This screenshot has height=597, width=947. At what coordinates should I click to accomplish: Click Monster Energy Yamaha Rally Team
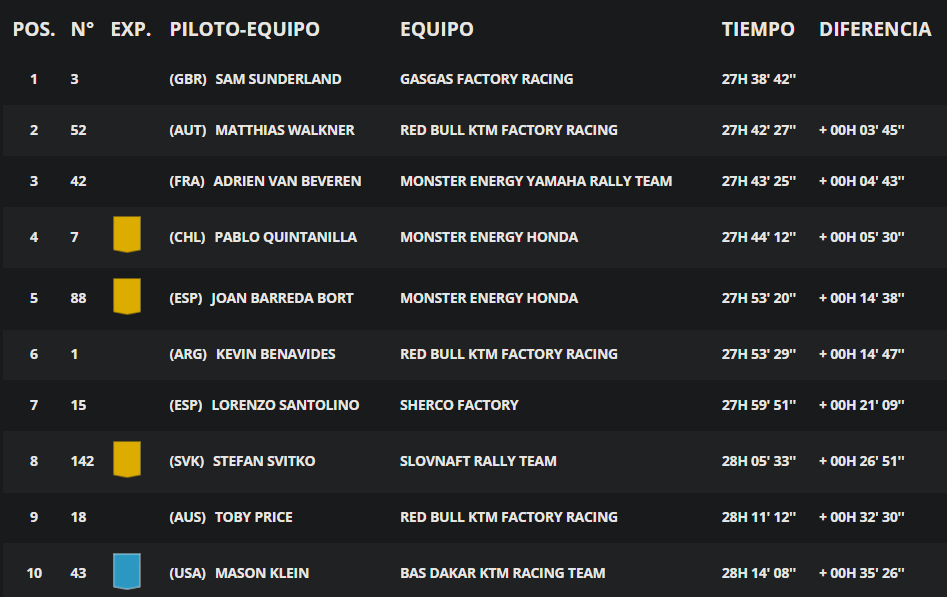pos(536,181)
